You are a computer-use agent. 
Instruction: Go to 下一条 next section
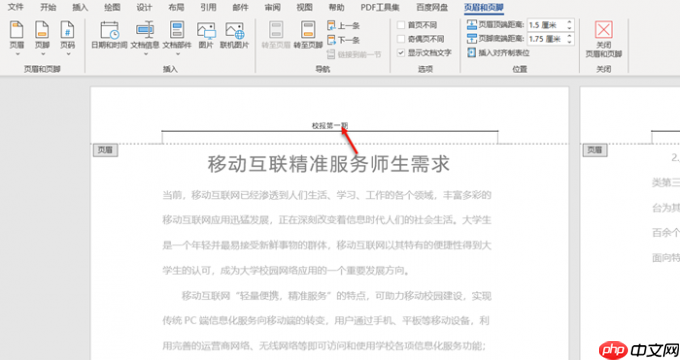point(343,40)
